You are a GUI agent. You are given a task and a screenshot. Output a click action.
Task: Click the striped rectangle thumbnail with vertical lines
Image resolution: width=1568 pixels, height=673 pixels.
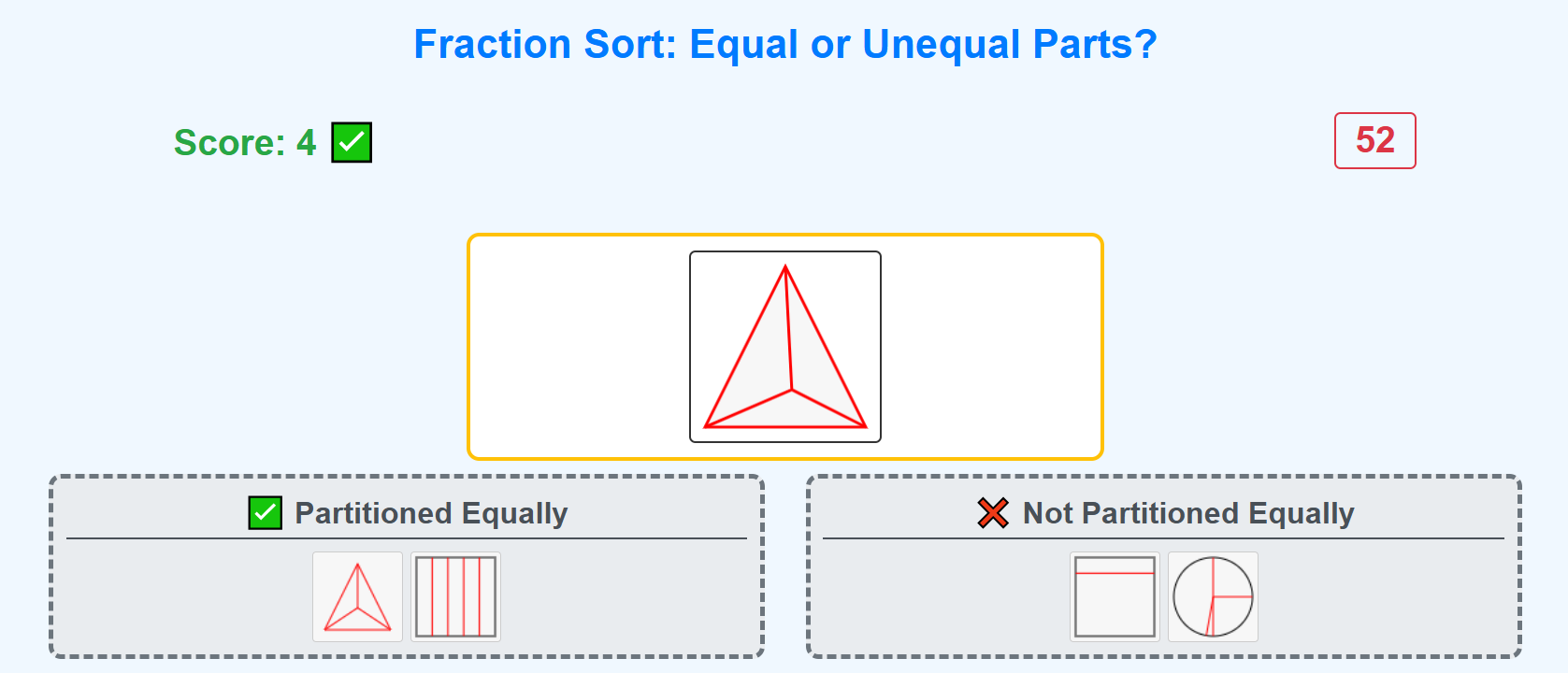point(455,596)
